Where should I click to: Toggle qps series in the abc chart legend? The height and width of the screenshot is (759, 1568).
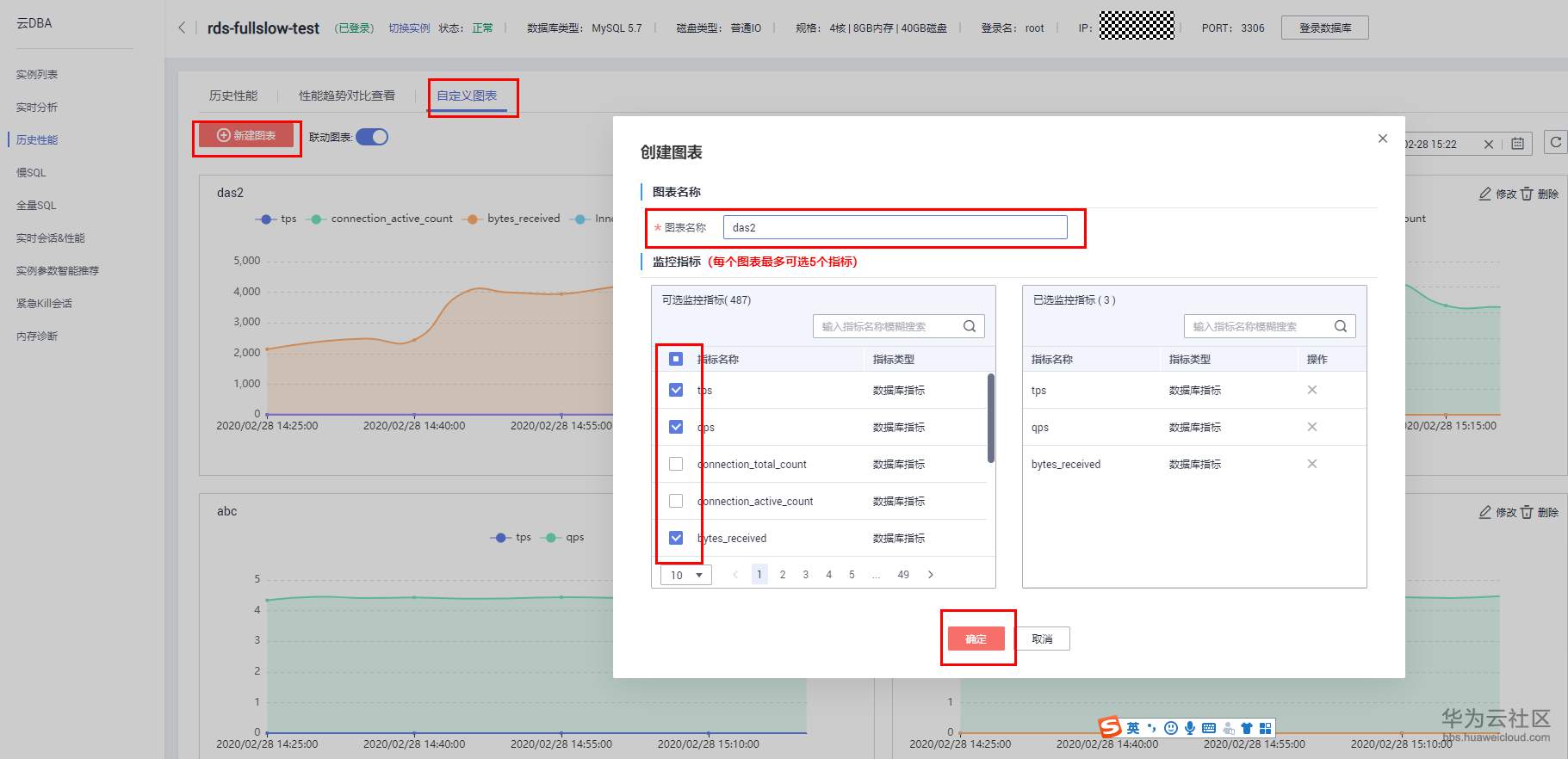coord(562,537)
